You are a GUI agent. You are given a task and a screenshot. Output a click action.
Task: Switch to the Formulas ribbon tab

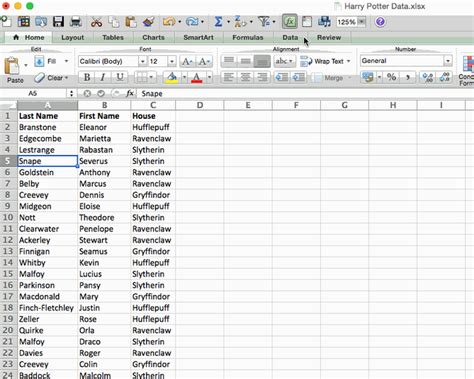click(248, 37)
